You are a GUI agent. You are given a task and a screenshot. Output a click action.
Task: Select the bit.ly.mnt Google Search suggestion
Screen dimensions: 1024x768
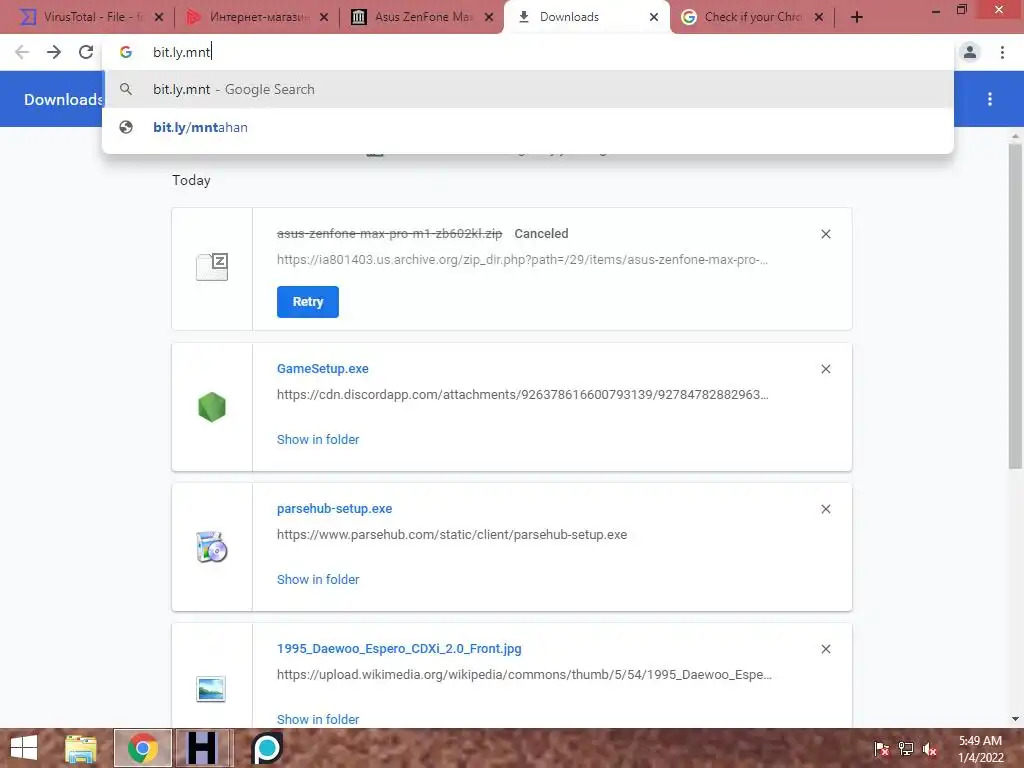click(x=528, y=89)
